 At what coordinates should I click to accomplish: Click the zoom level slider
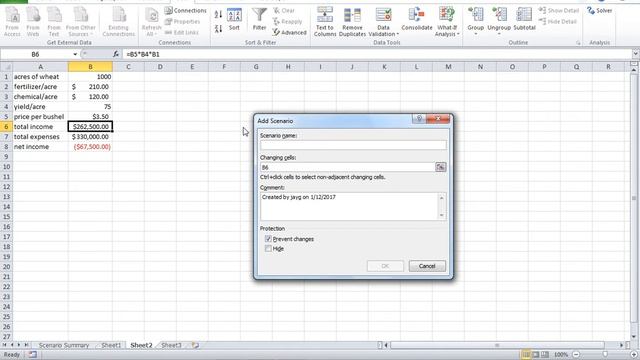(605, 355)
